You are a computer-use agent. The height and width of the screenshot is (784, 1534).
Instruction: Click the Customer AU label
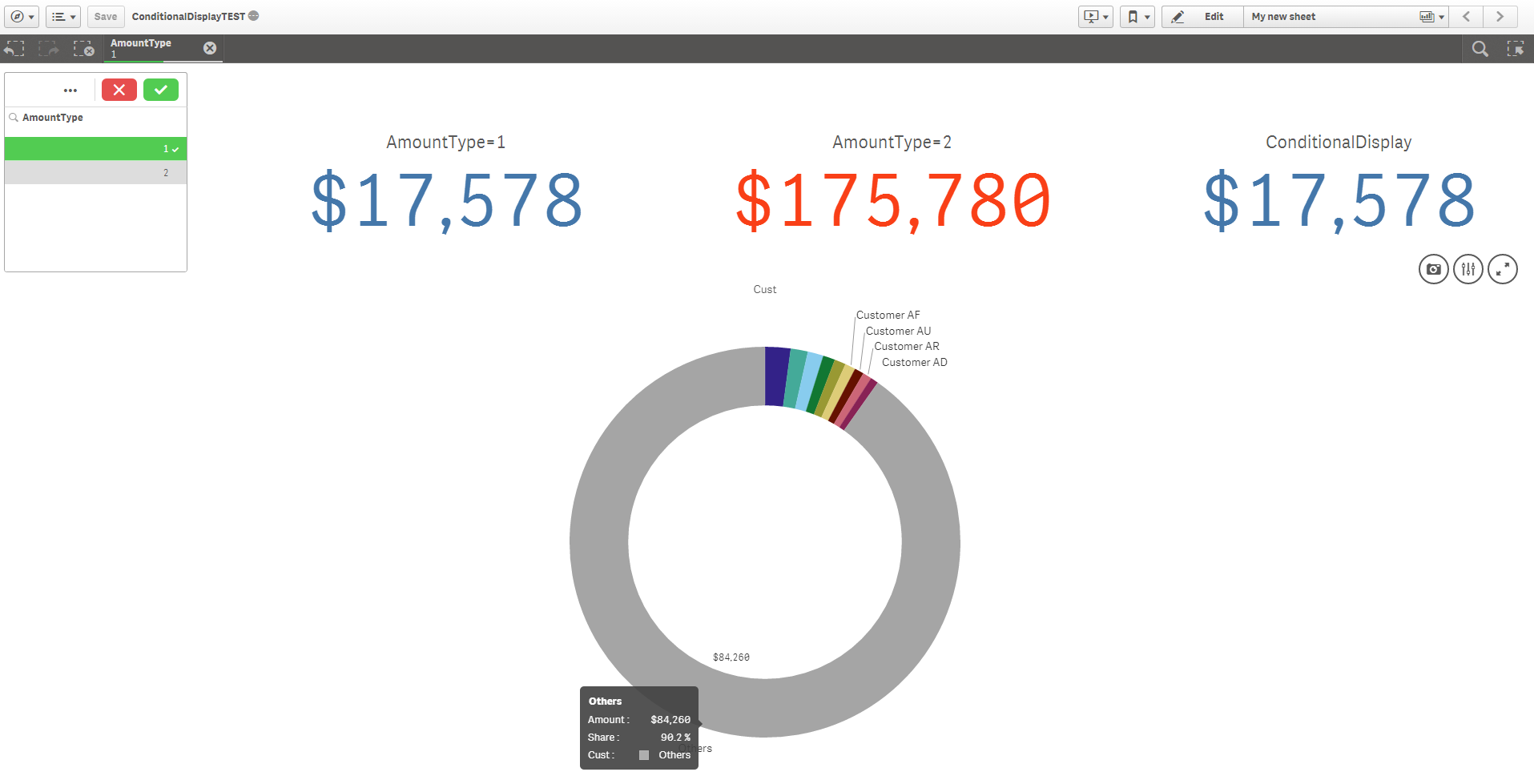(x=898, y=331)
